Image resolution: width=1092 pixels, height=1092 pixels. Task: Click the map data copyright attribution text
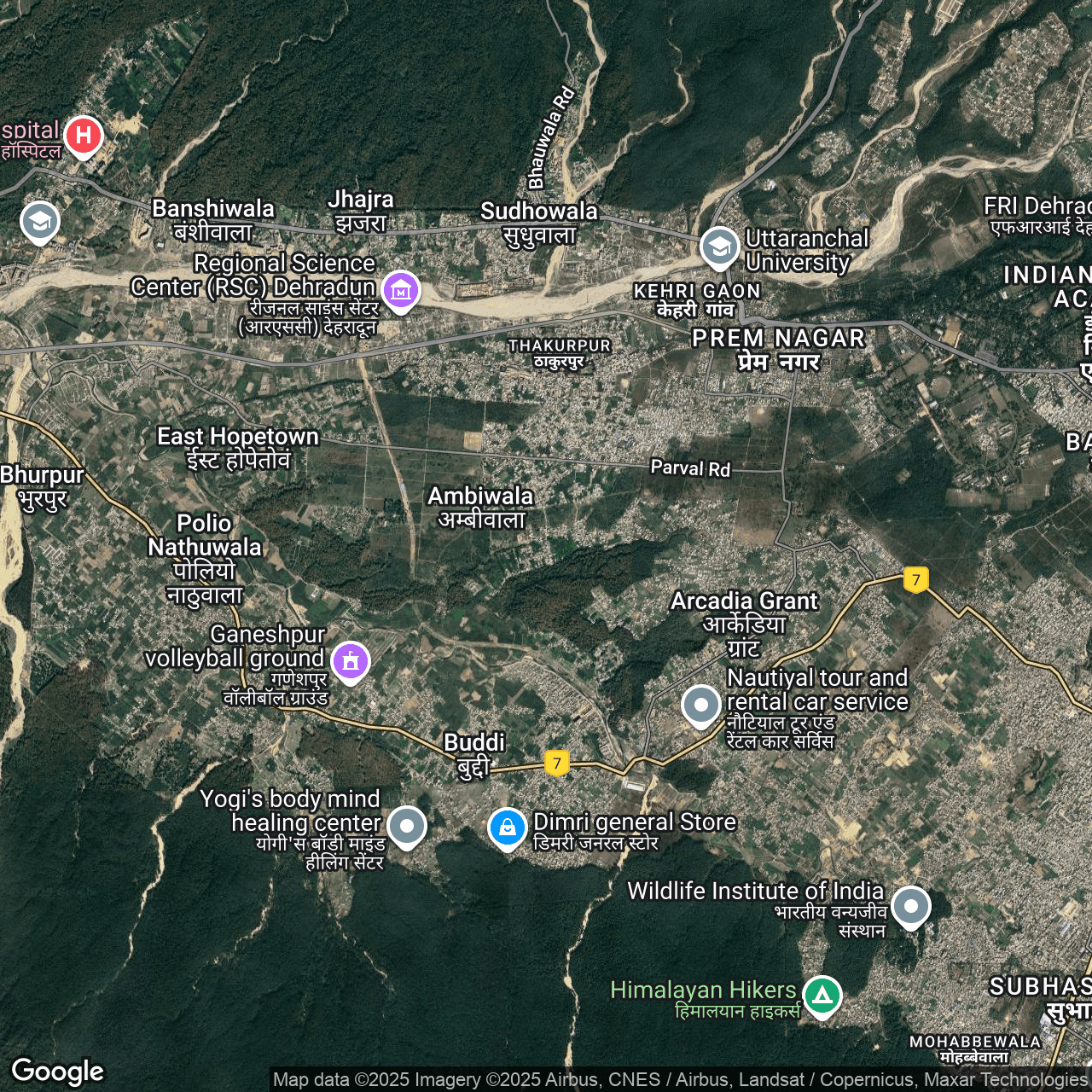679,1080
